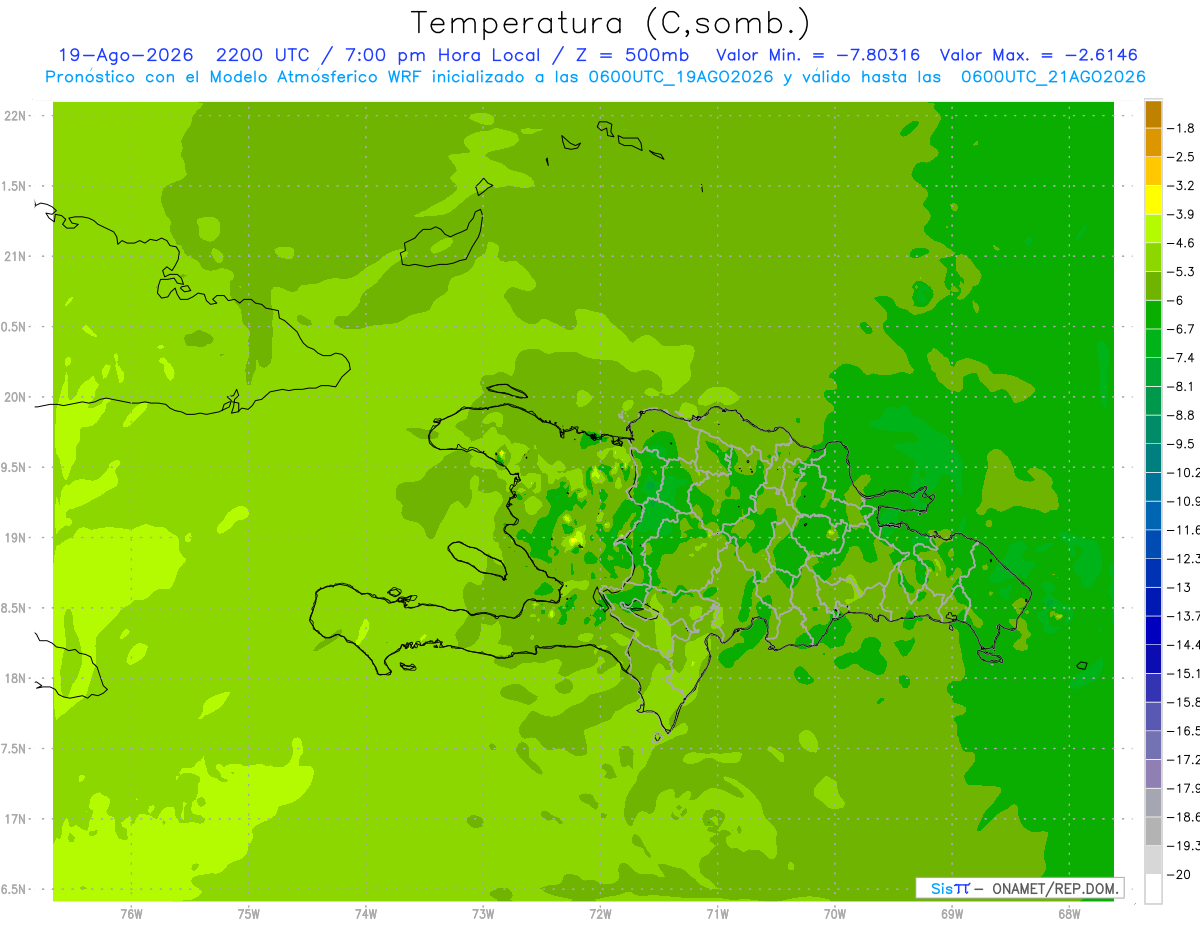Click the '17N' latitude label

(15, 819)
